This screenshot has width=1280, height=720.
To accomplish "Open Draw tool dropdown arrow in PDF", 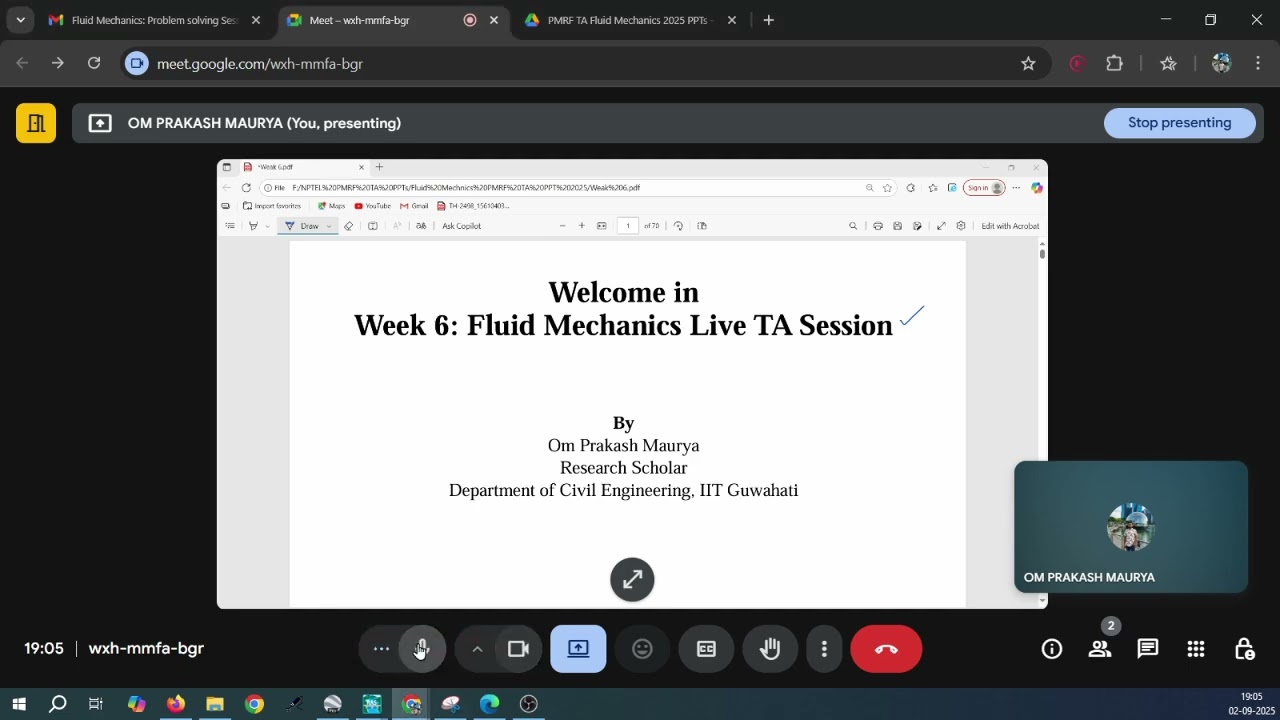I will click(x=329, y=226).
